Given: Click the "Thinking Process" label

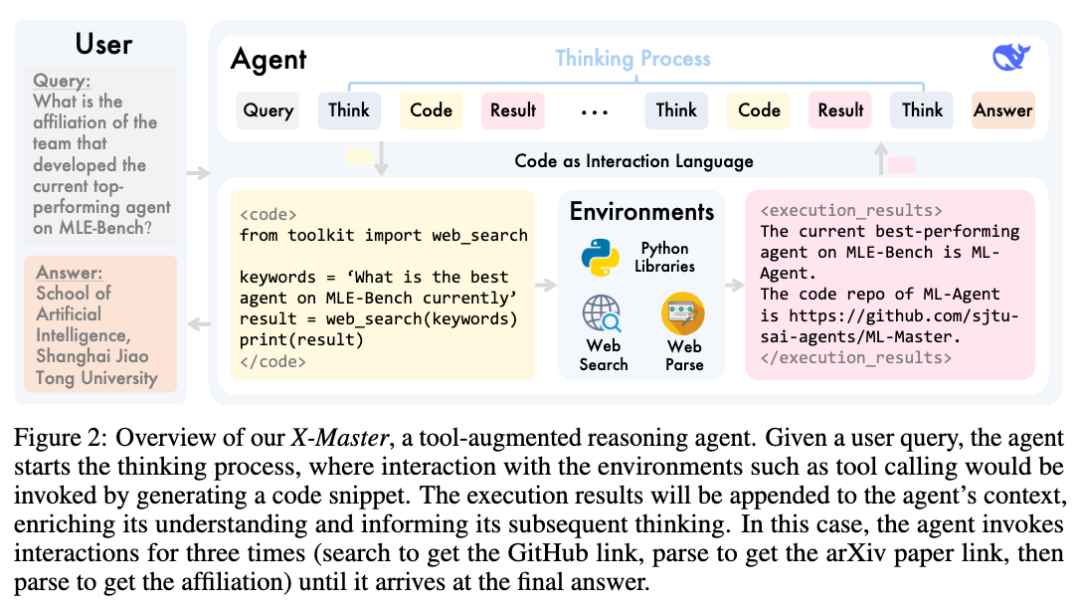Looking at the screenshot, I should point(633,59).
